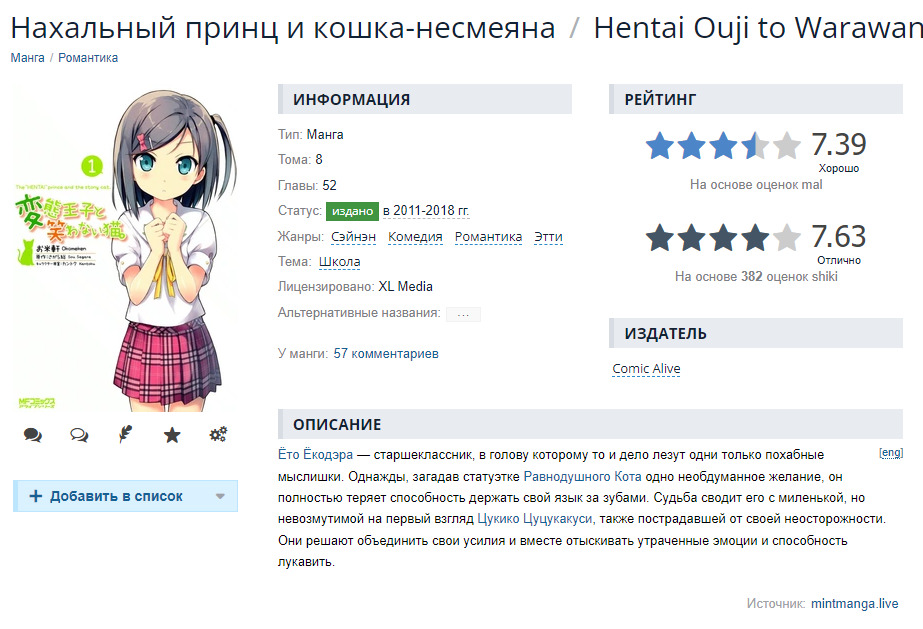
Task: Click the feather quill review icon
Action: 125,435
